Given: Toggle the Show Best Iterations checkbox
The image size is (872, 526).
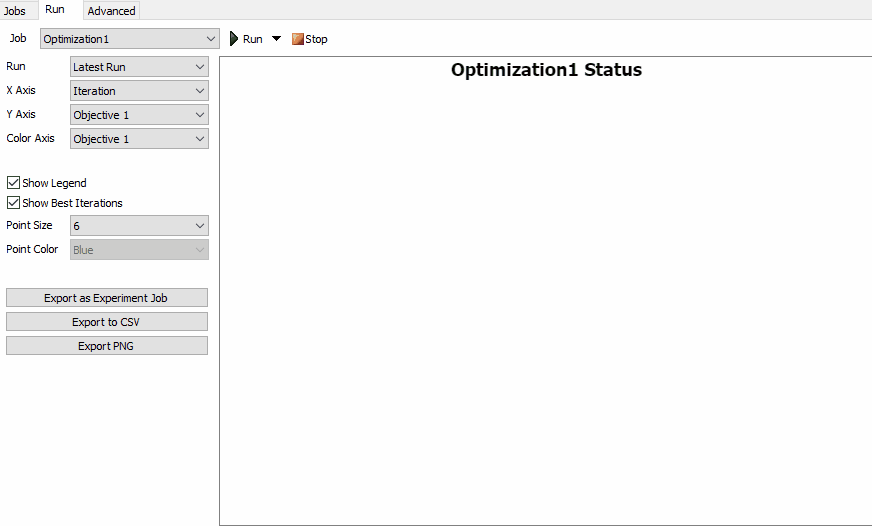Looking at the screenshot, I should 14,203.
